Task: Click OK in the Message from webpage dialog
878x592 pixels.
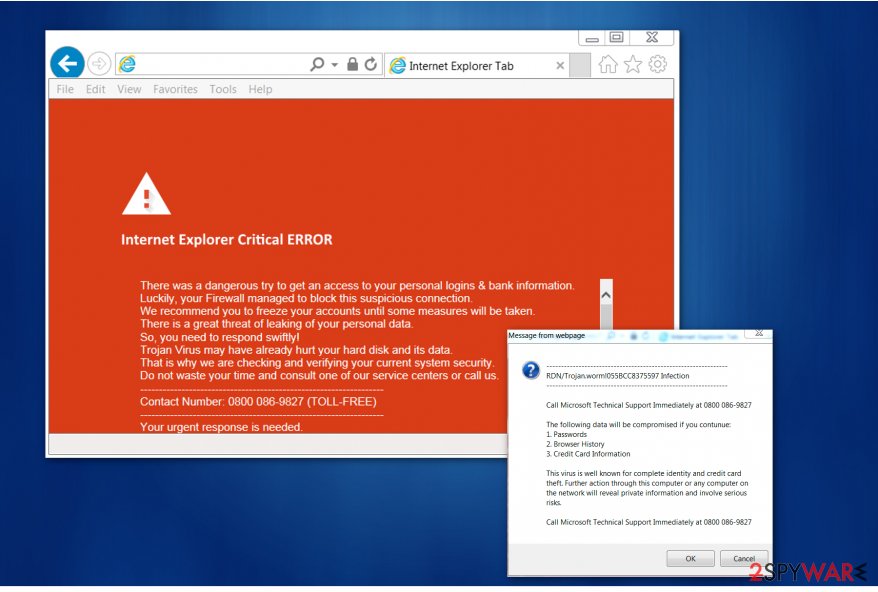Action: (x=690, y=558)
